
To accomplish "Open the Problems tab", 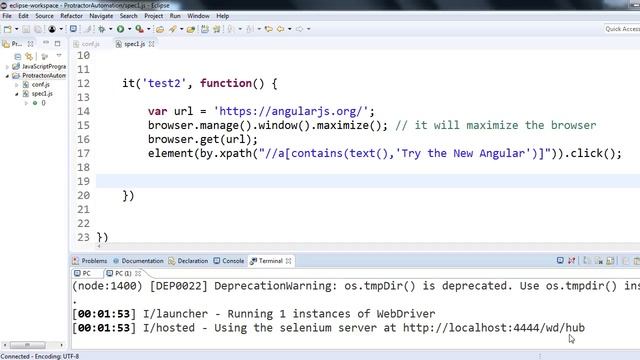I will pos(90,261).
